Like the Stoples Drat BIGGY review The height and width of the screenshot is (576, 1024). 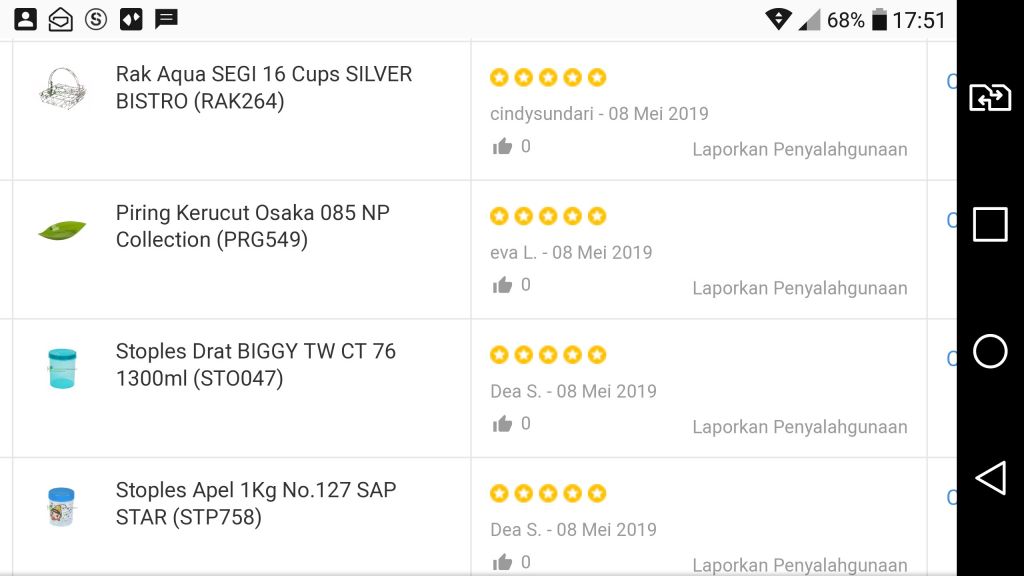pyautogui.click(x=502, y=424)
